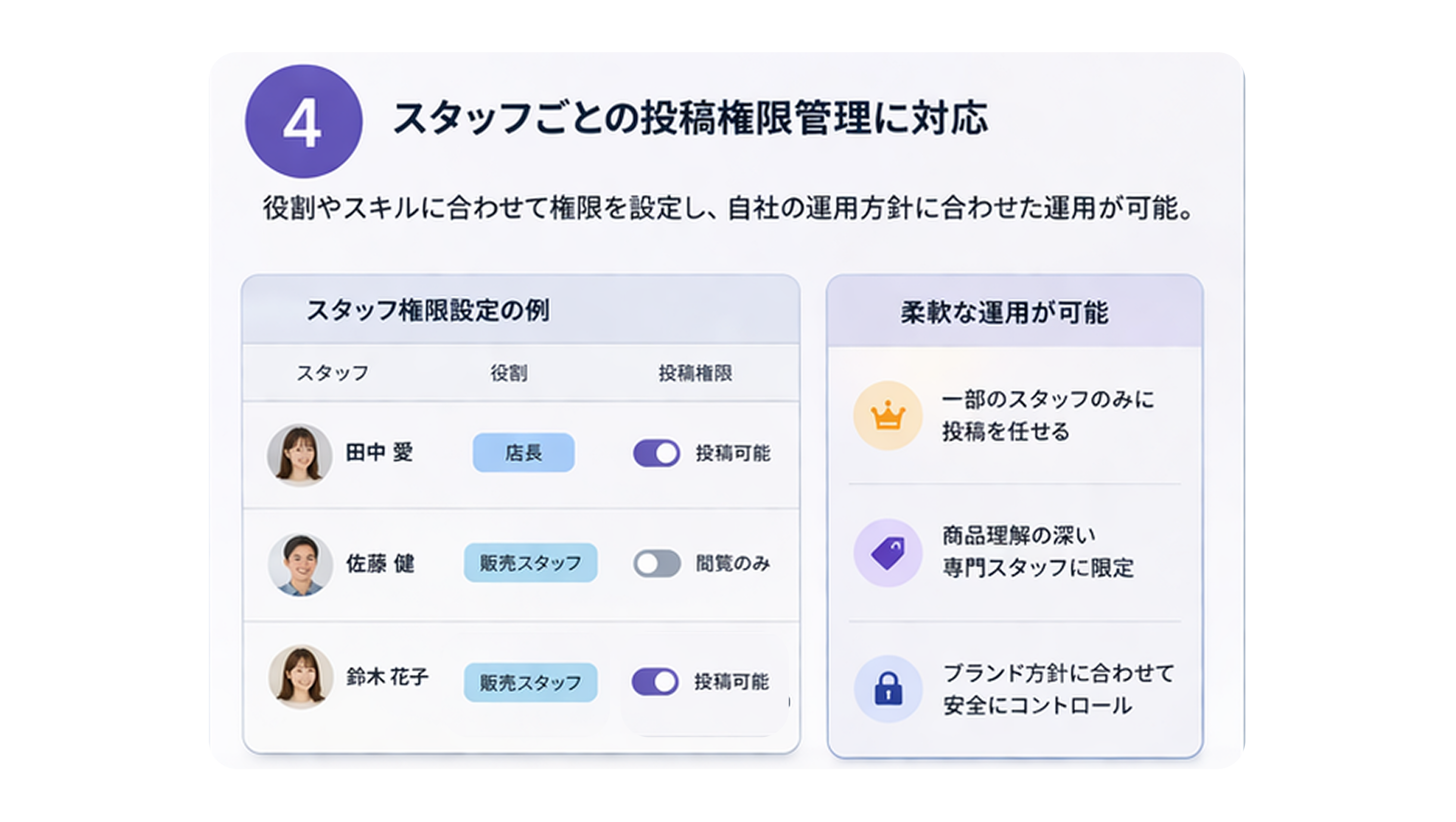The height and width of the screenshot is (822, 1456).
Task: Click 鈴木 花子's profile avatar
Action: [x=301, y=676]
